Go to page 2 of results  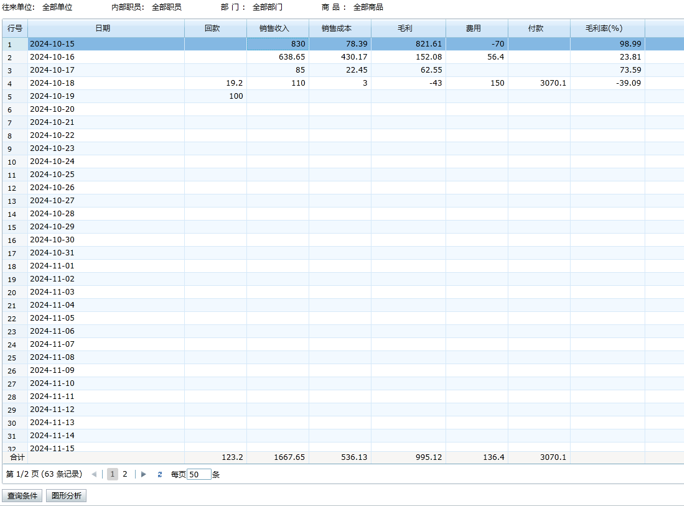tap(125, 475)
